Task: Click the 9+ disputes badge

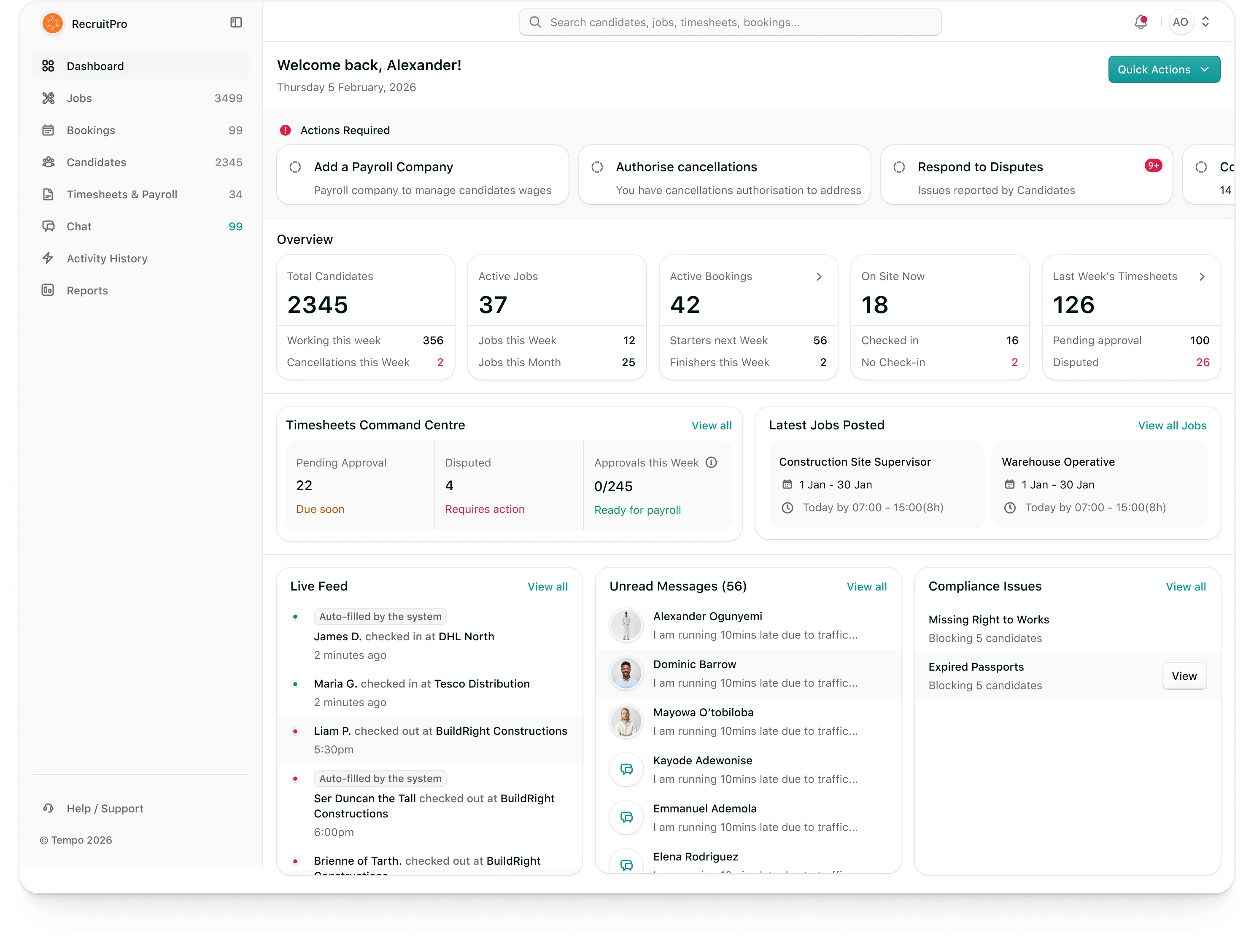Action: (1153, 166)
